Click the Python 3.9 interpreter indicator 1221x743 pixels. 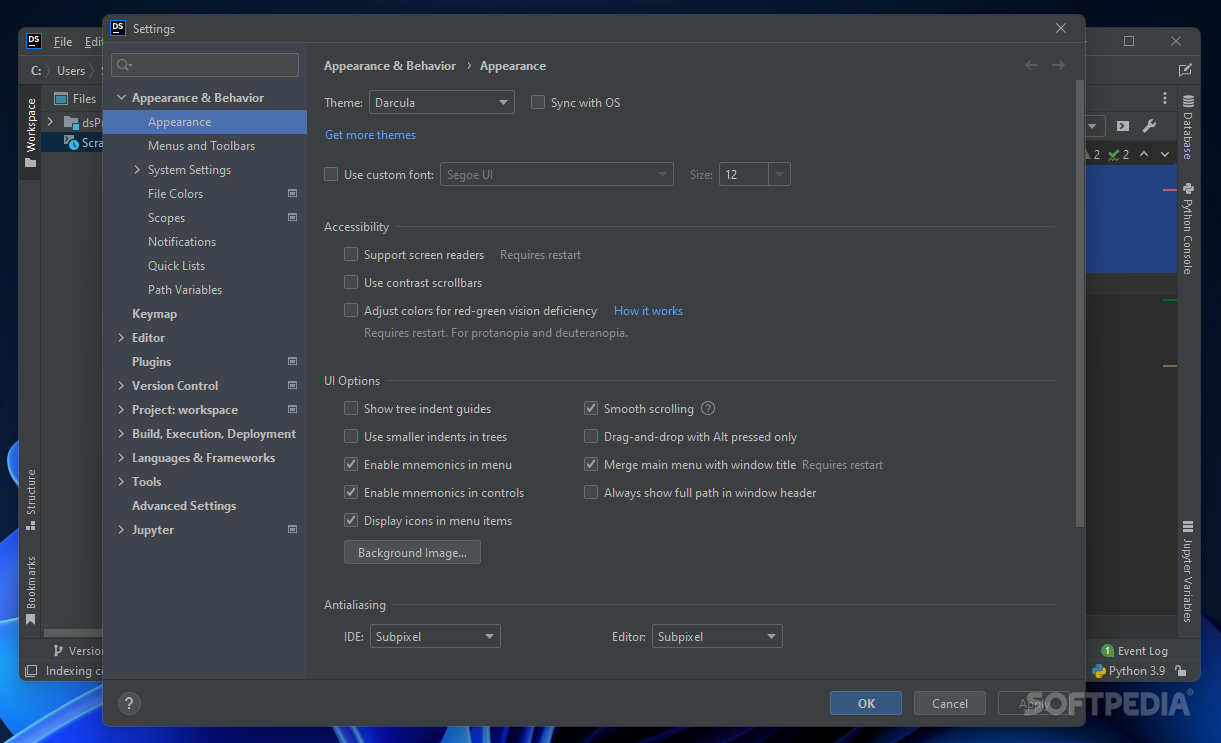click(x=1128, y=671)
